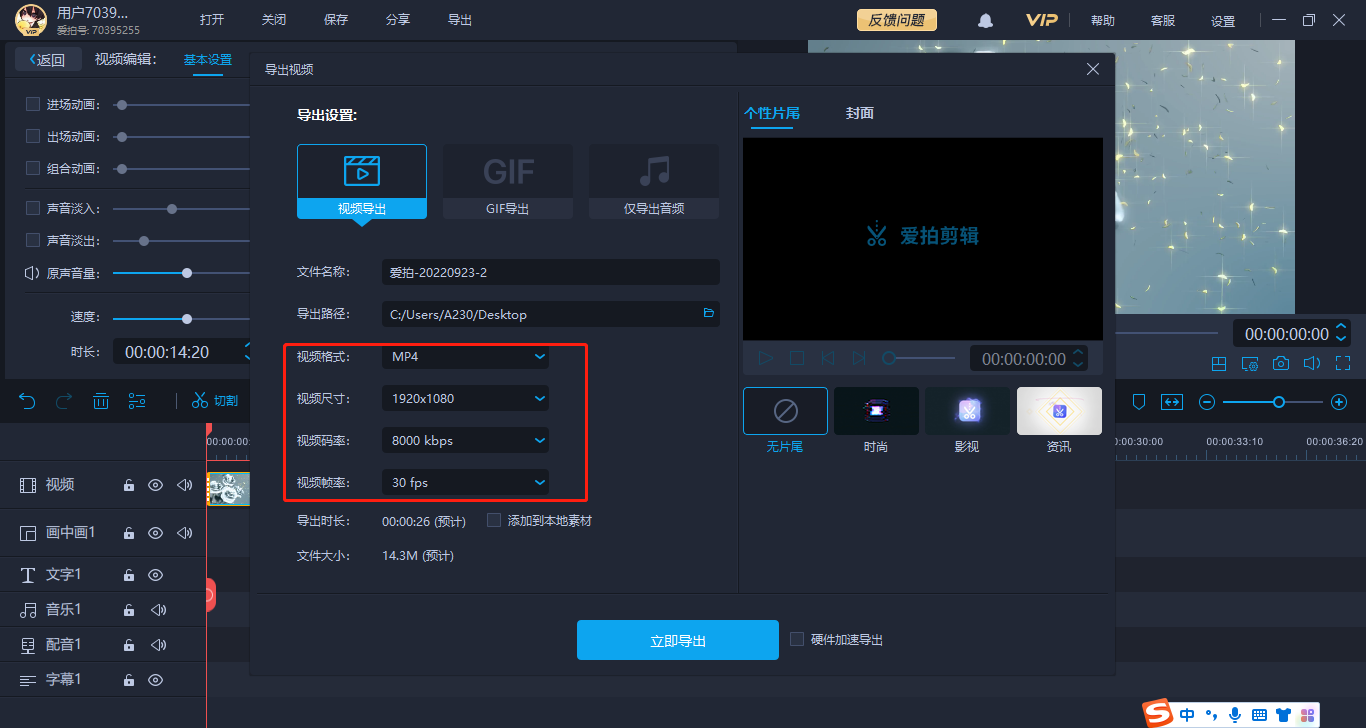Image resolution: width=1366 pixels, height=728 pixels.
Task: Click the 反馈问题 feedback button
Action: pyautogui.click(x=896, y=20)
